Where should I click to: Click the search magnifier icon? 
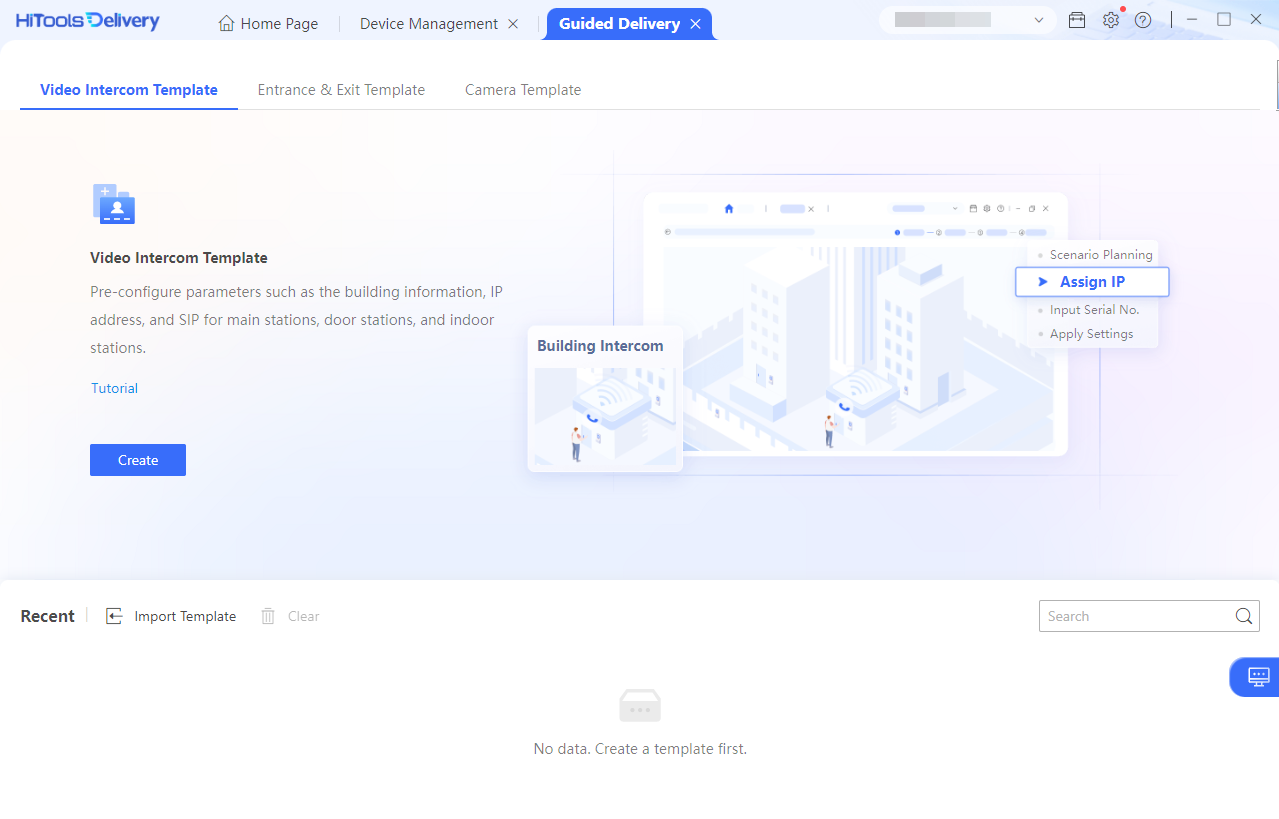tap(1243, 616)
